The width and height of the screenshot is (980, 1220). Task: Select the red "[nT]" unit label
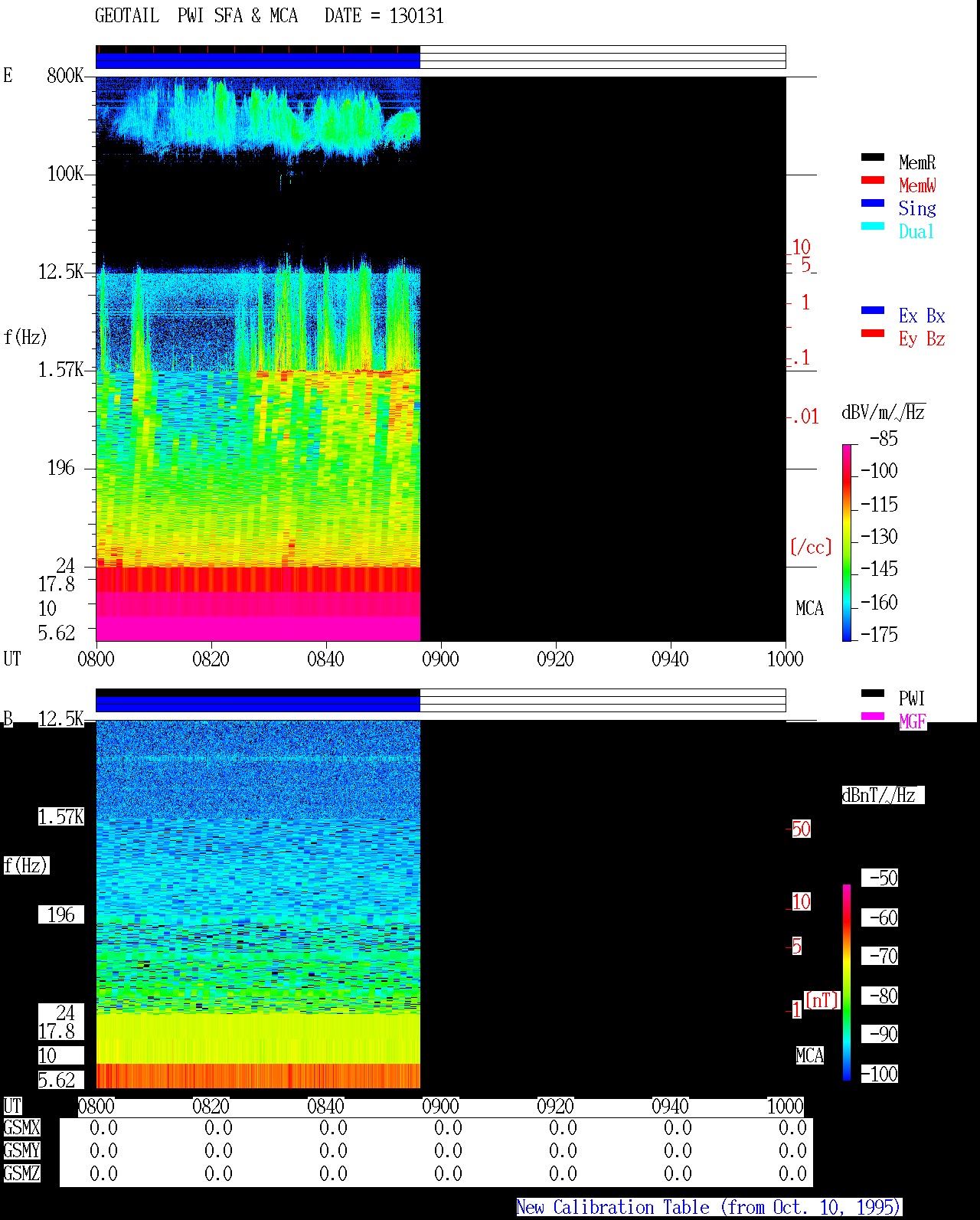coord(822,1000)
